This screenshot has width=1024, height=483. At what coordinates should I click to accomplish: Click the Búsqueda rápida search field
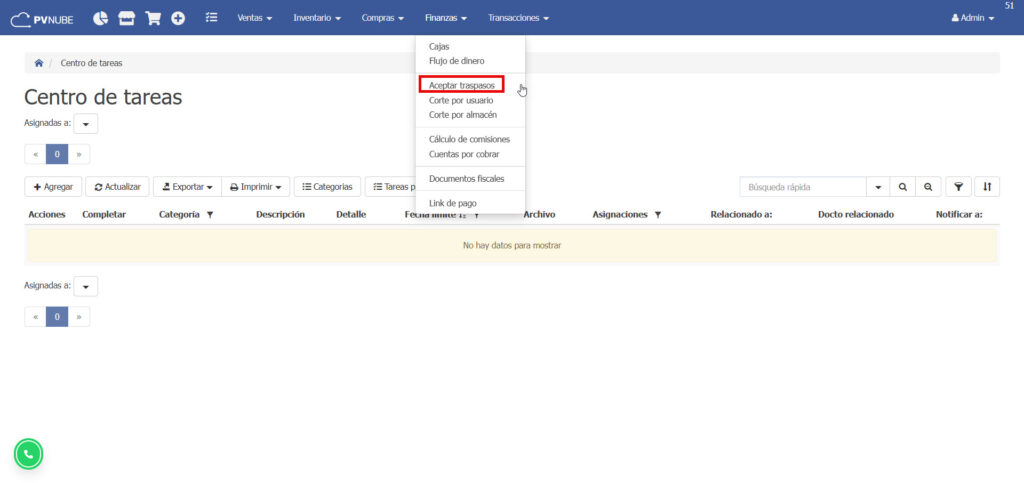coord(803,187)
